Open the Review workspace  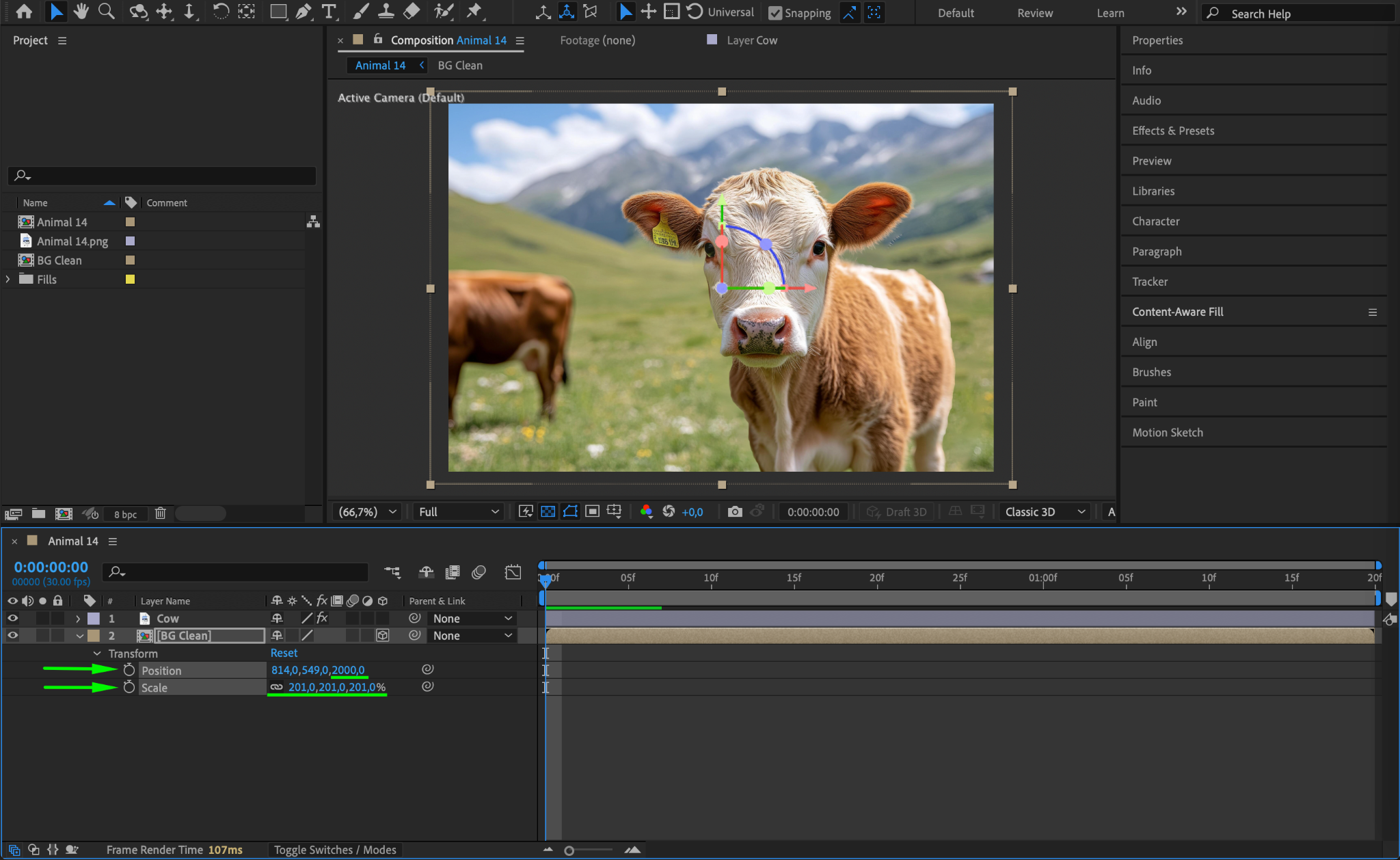coord(1034,13)
